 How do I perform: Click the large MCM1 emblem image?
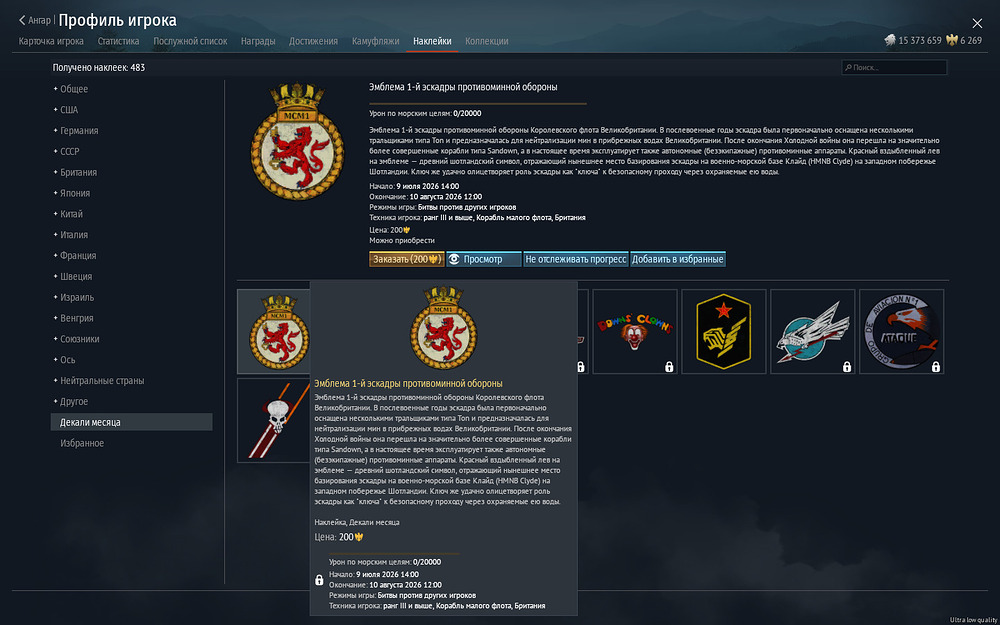tap(297, 141)
